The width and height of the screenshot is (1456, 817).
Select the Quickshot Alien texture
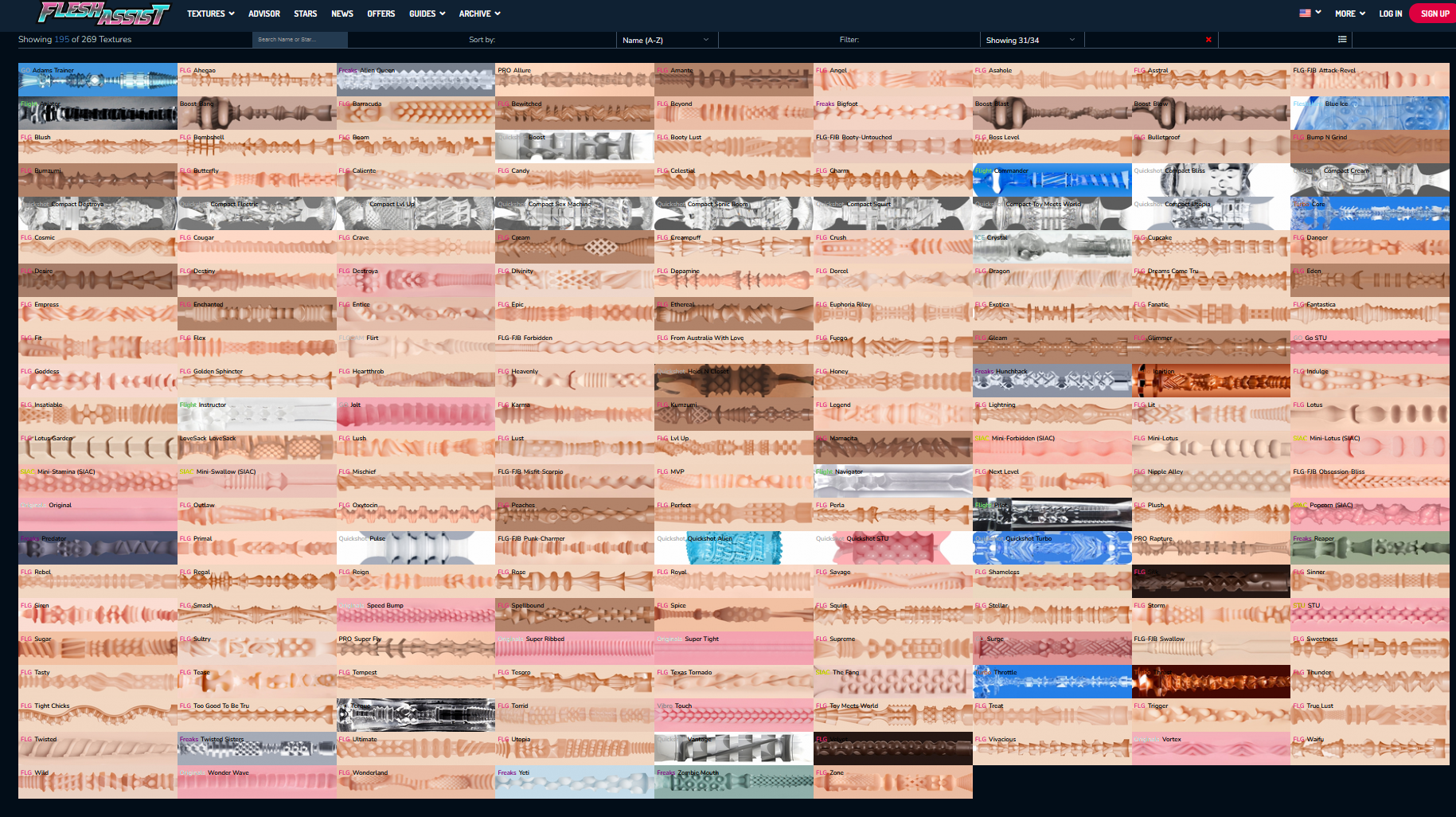[734, 548]
